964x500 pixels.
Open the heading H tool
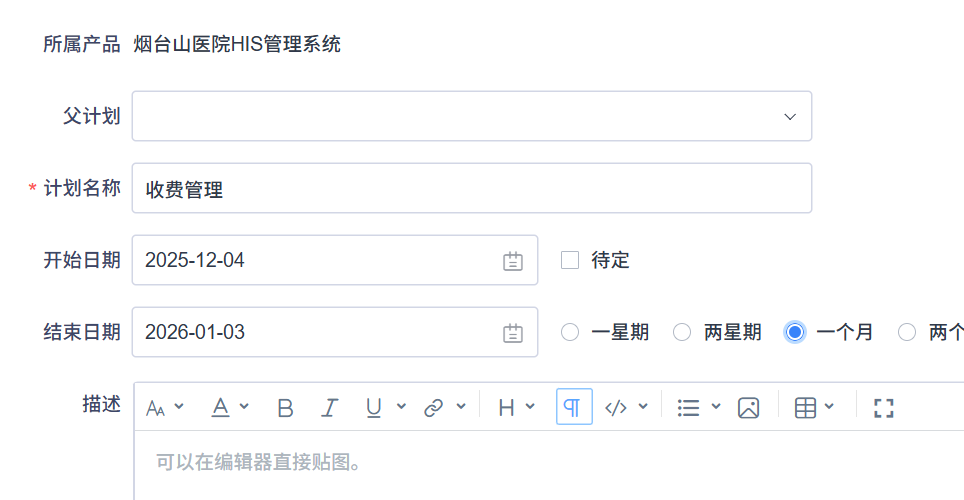tap(507, 408)
